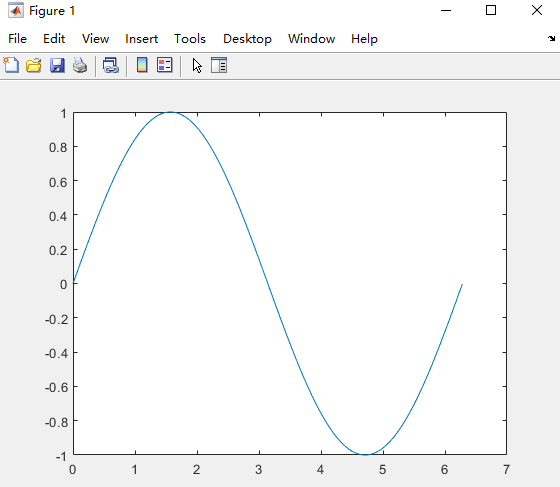Screen dimensions: 560x487
Task: Click y-axis tick label 0.4
Action: coord(58,216)
